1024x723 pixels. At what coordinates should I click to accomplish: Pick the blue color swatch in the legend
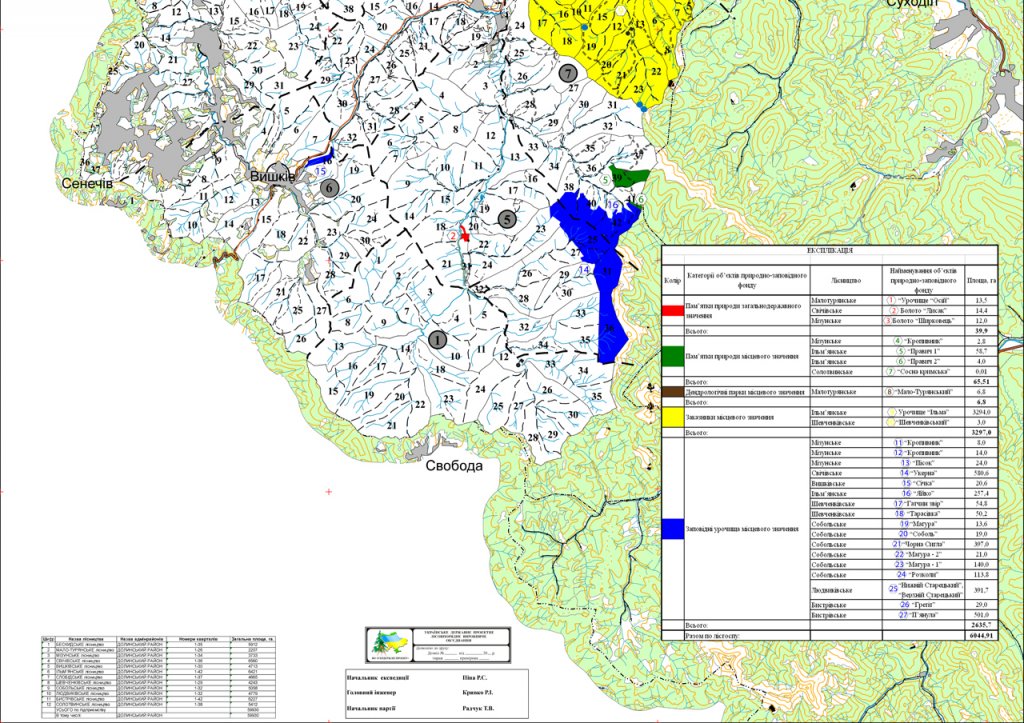673,529
